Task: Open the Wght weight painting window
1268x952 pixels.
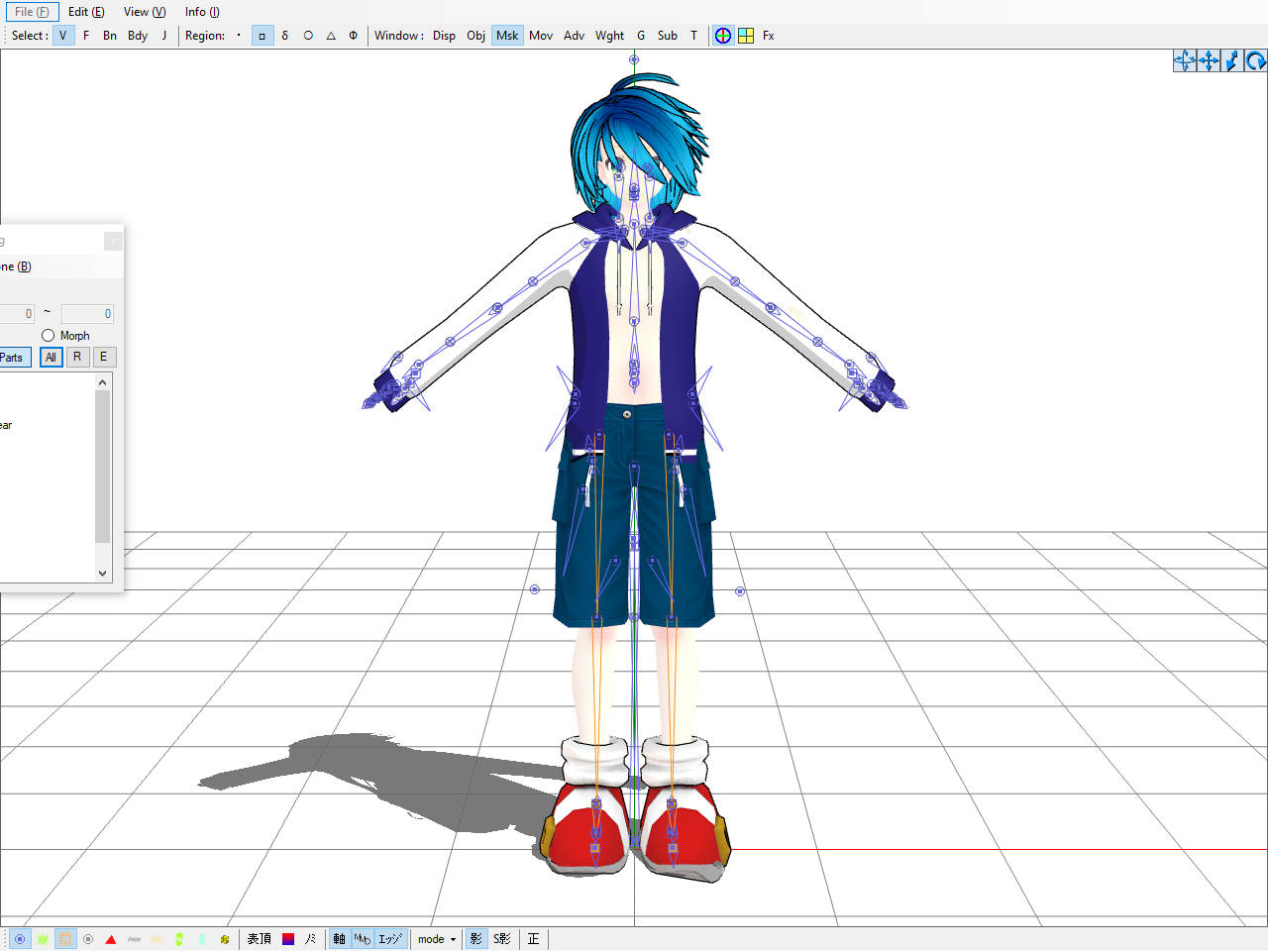Action: click(x=609, y=36)
